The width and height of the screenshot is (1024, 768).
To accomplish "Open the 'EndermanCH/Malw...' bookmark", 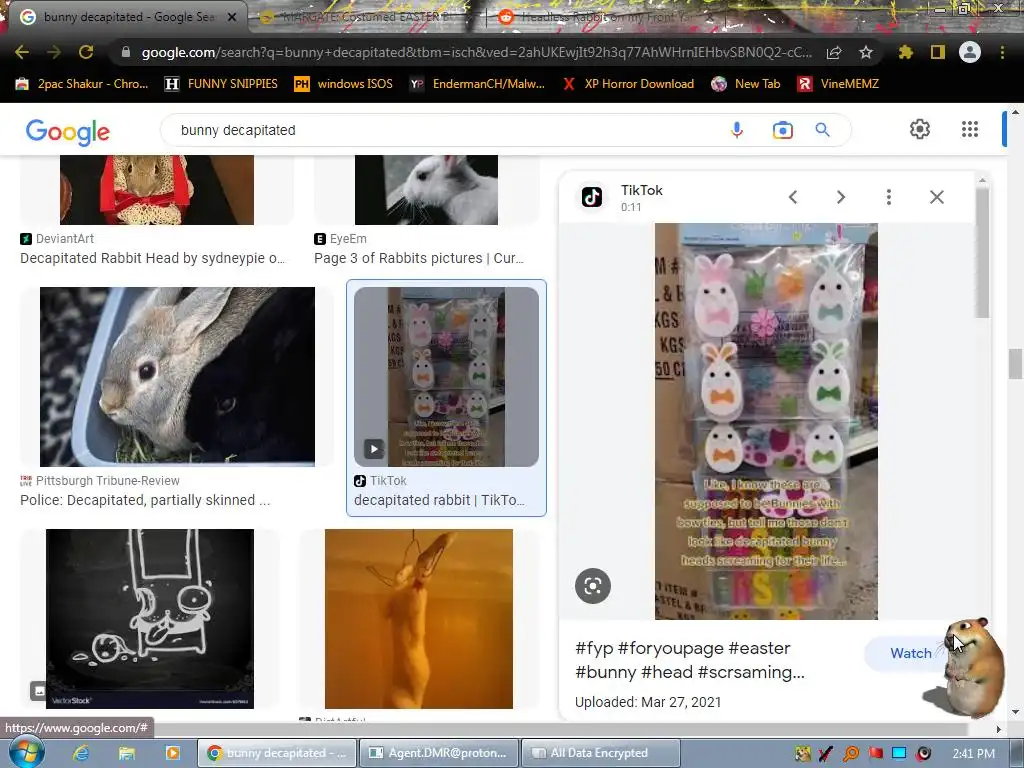I will click(x=477, y=84).
